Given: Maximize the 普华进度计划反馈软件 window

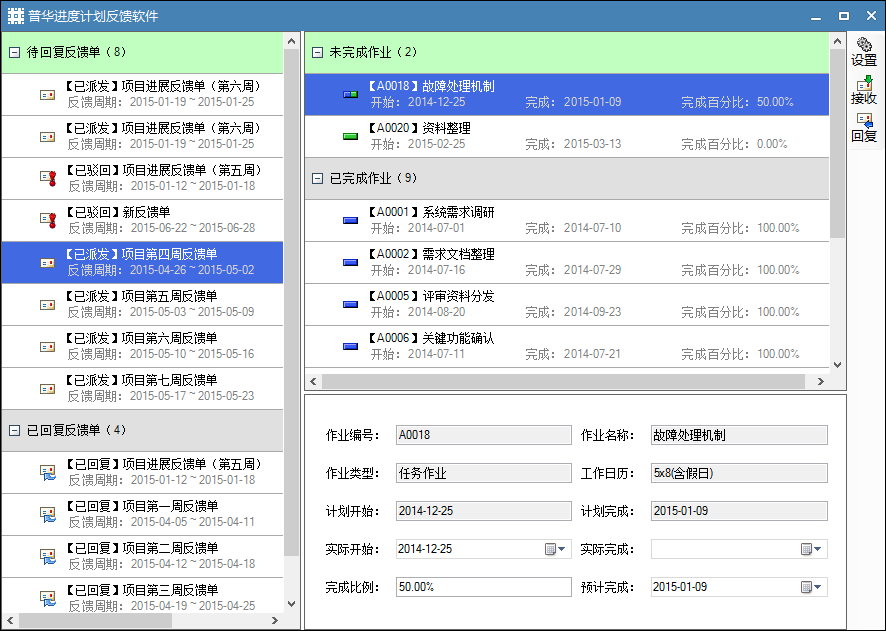Looking at the screenshot, I should click(844, 16).
